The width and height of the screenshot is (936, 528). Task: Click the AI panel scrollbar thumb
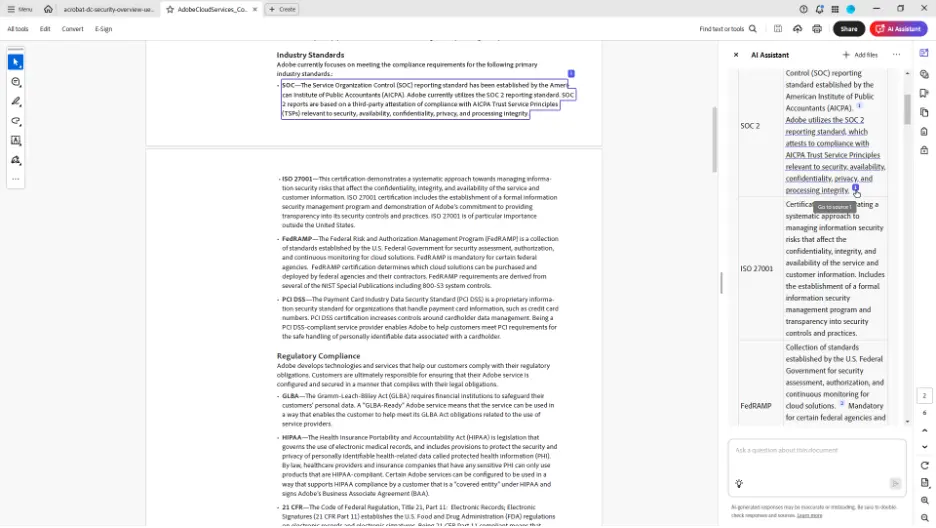click(x=907, y=109)
